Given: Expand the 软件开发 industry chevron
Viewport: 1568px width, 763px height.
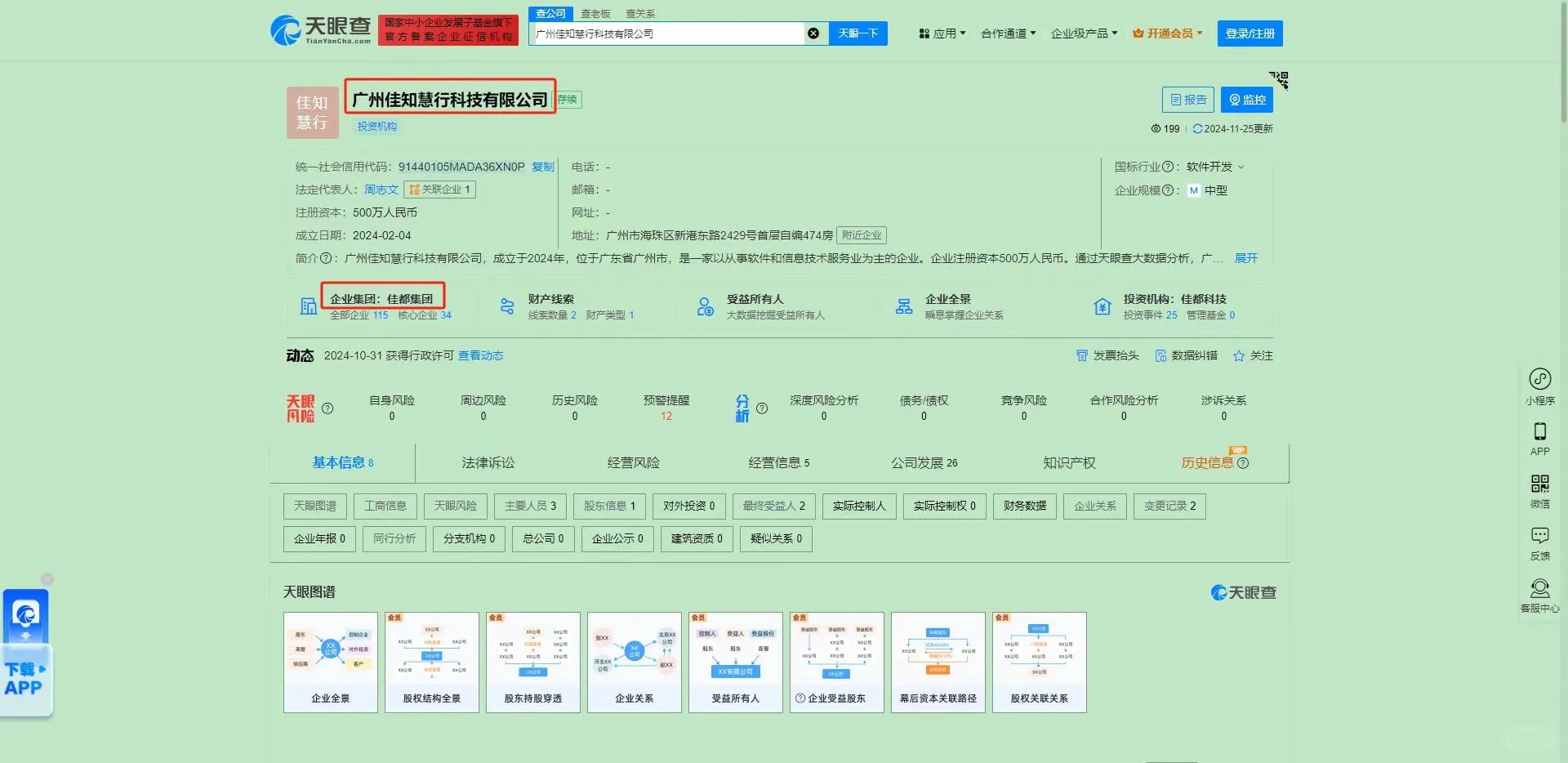Looking at the screenshot, I should pyautogui.click(x=1241, y=167).
